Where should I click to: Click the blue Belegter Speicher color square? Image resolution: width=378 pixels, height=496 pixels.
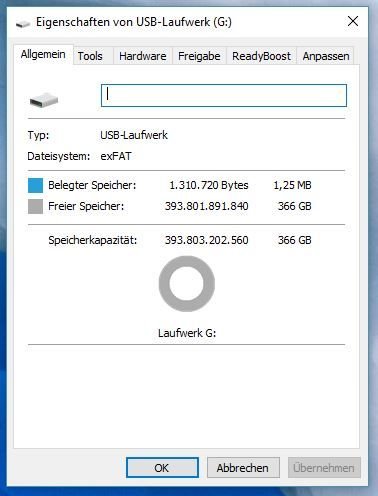tap(35, 185)
